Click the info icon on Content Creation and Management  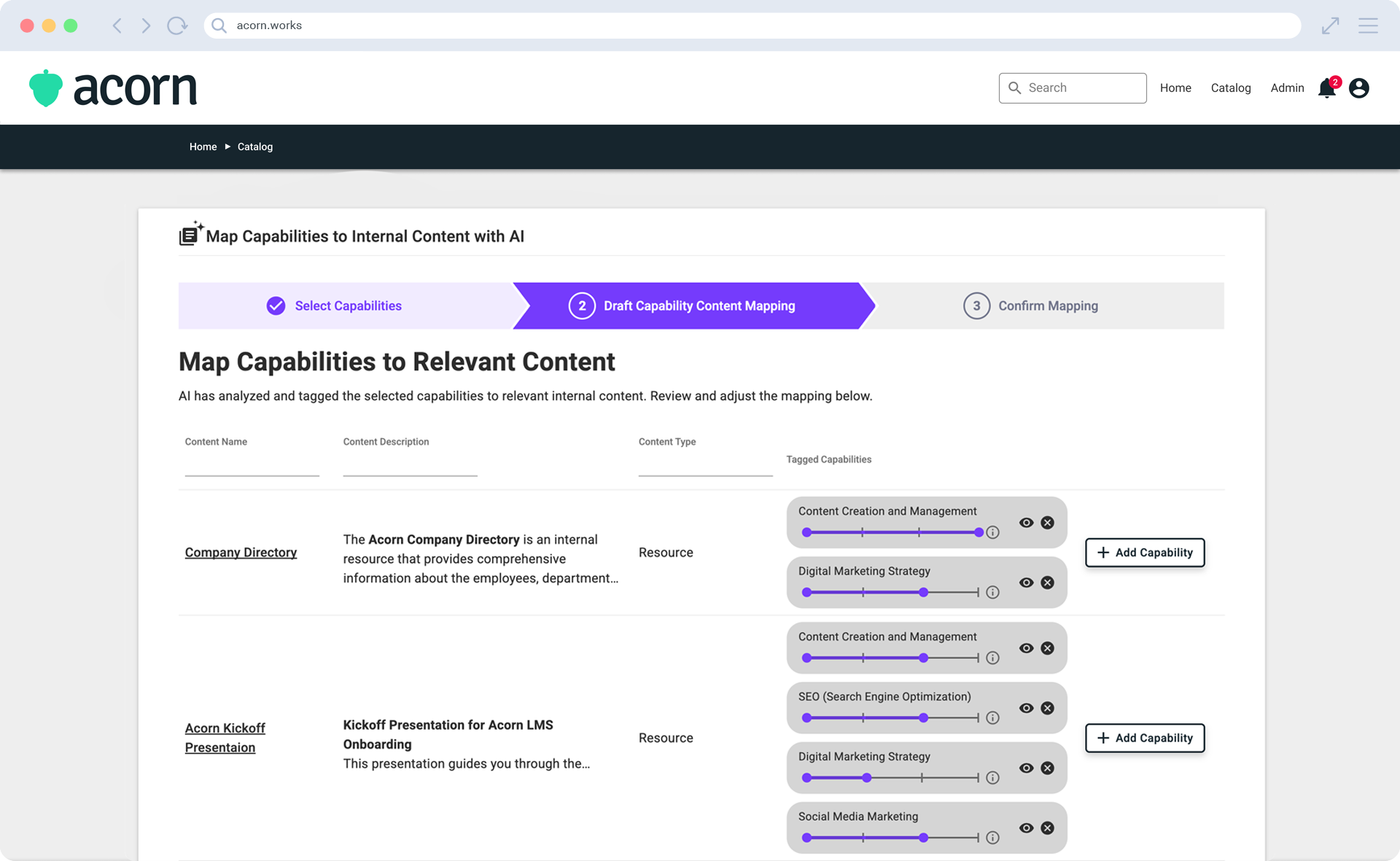[992, 532]
